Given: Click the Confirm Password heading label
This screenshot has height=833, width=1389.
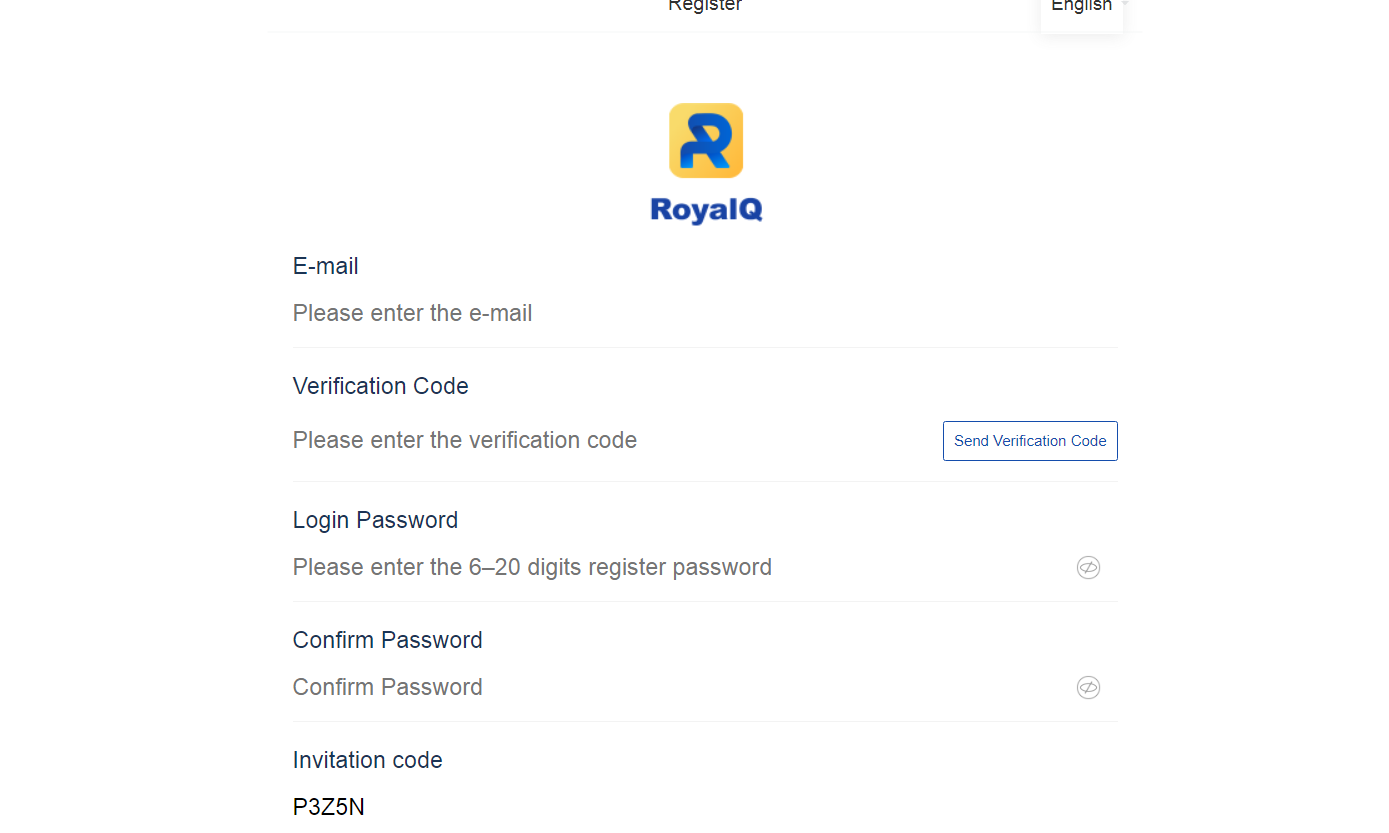Looking at the screenshot, I should coord(388,640).
